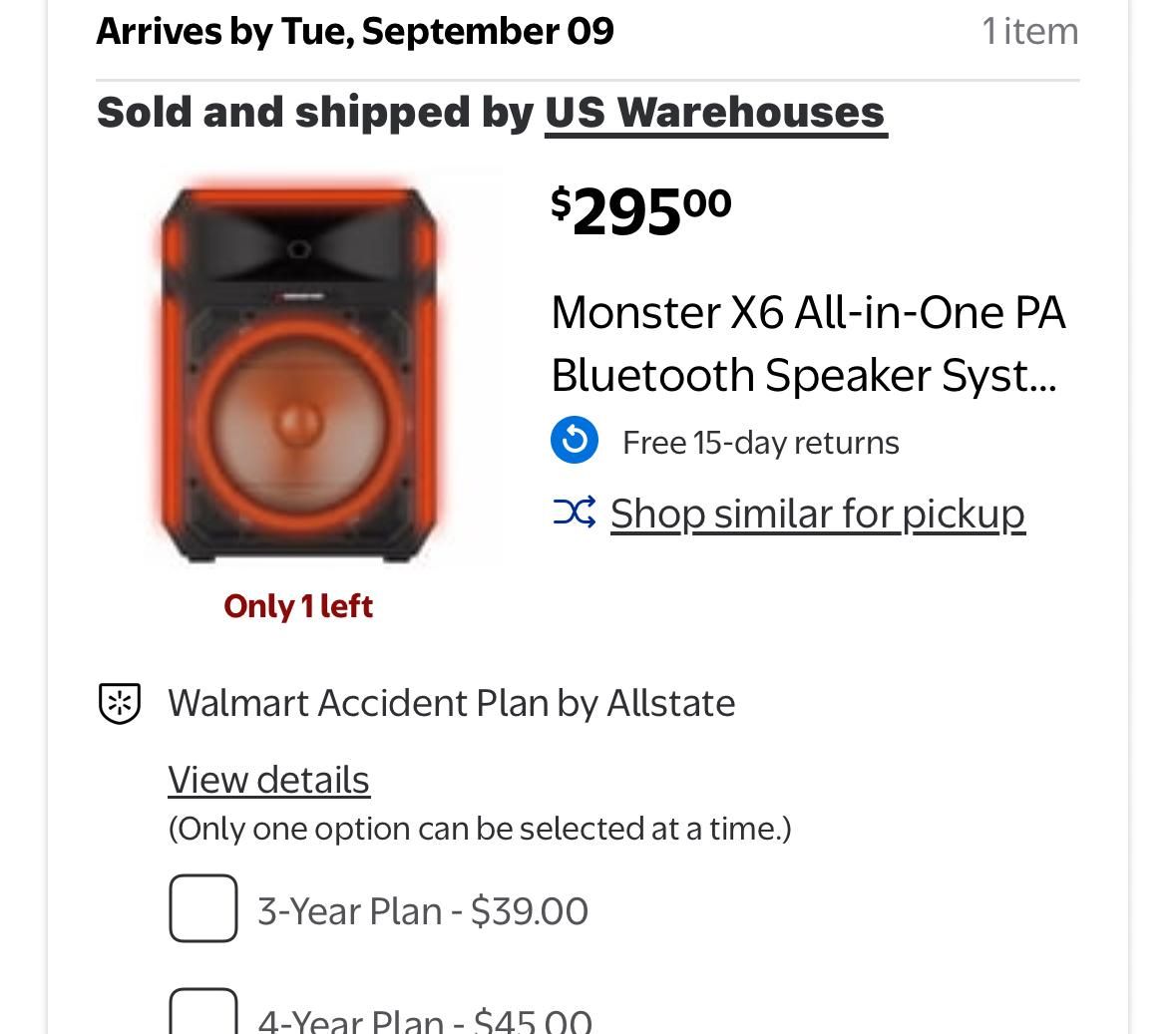Click the Walmart protection shield icon
The width and height of the screenshot is (1176, 1034).
(120, 703)
